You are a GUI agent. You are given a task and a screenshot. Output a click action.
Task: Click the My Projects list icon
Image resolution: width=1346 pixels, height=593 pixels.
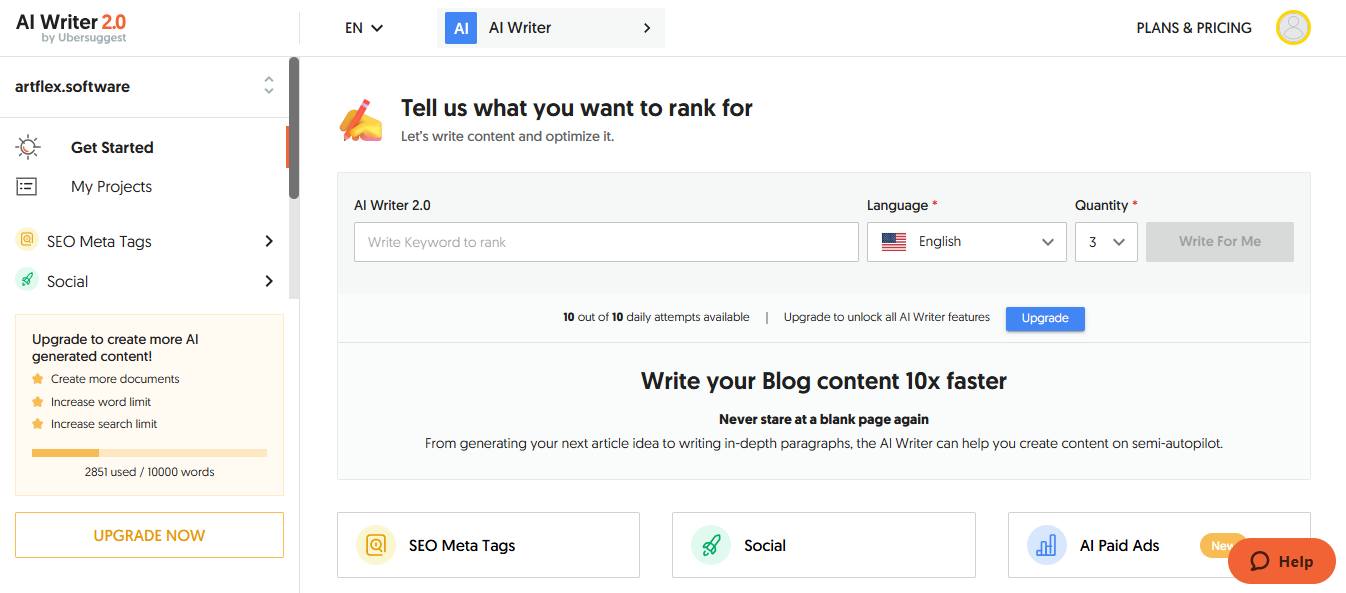point(27,187)
